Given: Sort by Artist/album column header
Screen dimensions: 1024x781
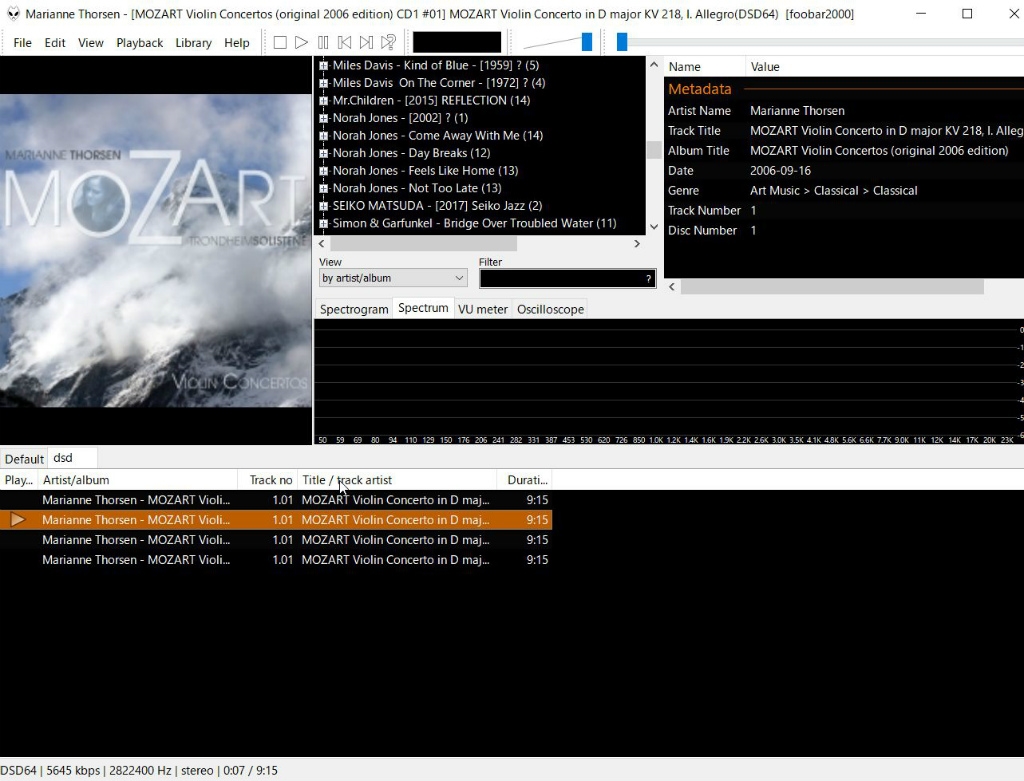Looking at the screenshot, I should pyautogui.click(x=137, y=480).
